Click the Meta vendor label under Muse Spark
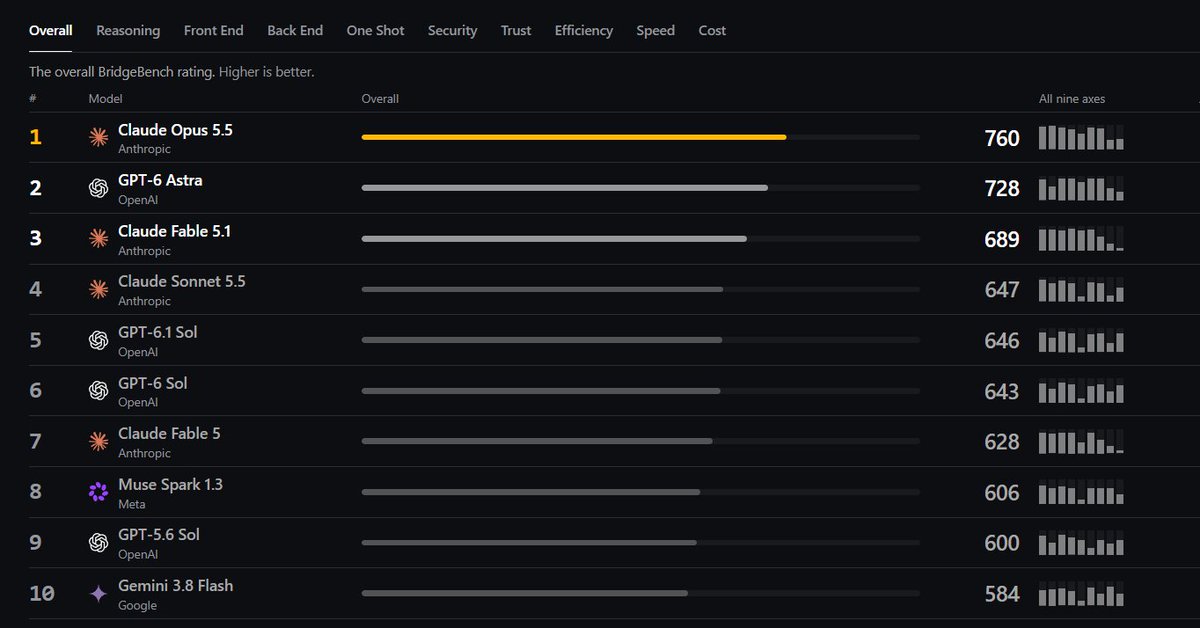The width and height of the screenshot is (1200, 628). click(x=131, y=504)
